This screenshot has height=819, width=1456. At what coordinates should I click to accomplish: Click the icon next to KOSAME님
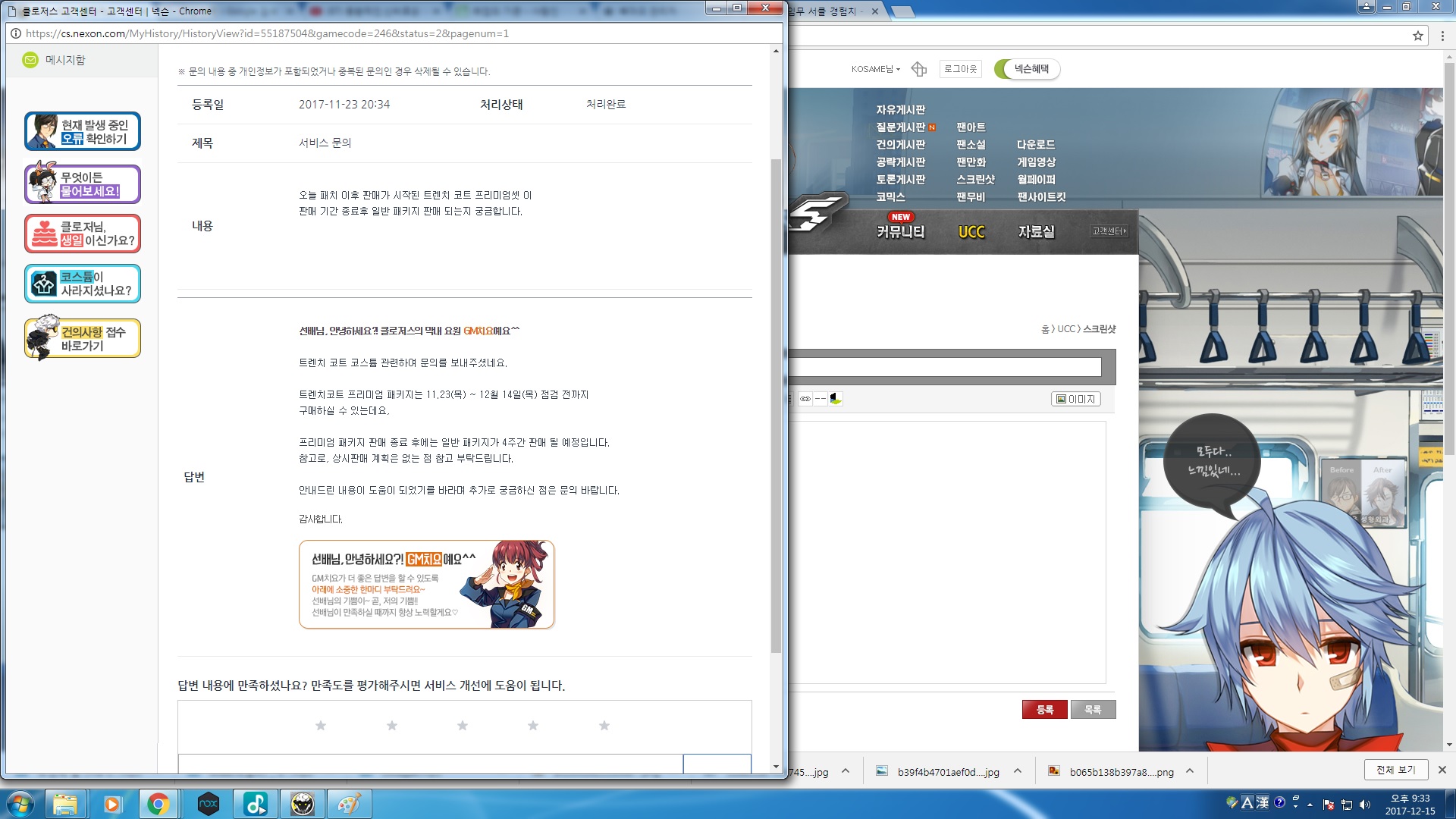point(919,69)
